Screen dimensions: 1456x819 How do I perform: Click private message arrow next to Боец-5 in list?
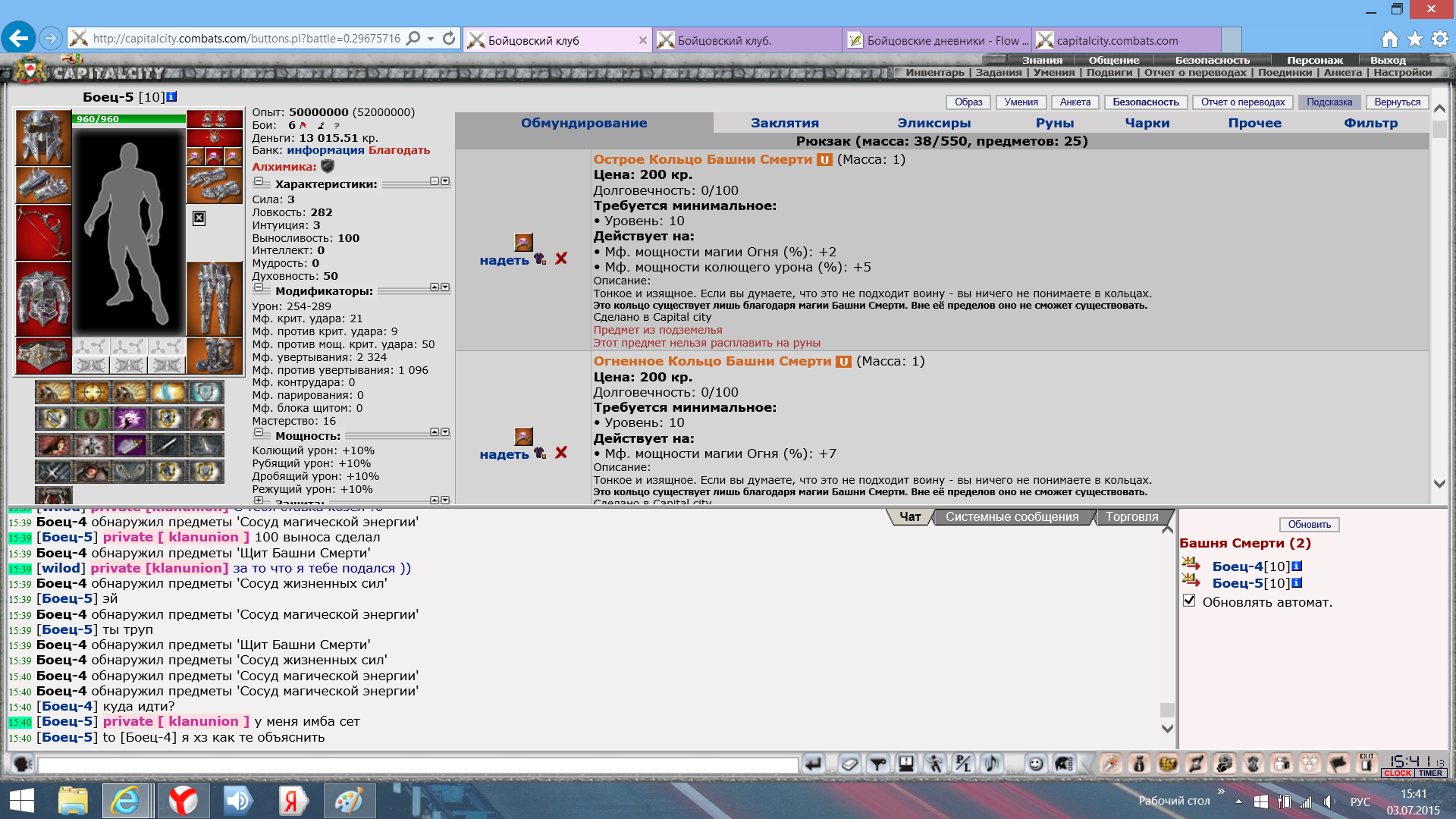click(1191, 581)
